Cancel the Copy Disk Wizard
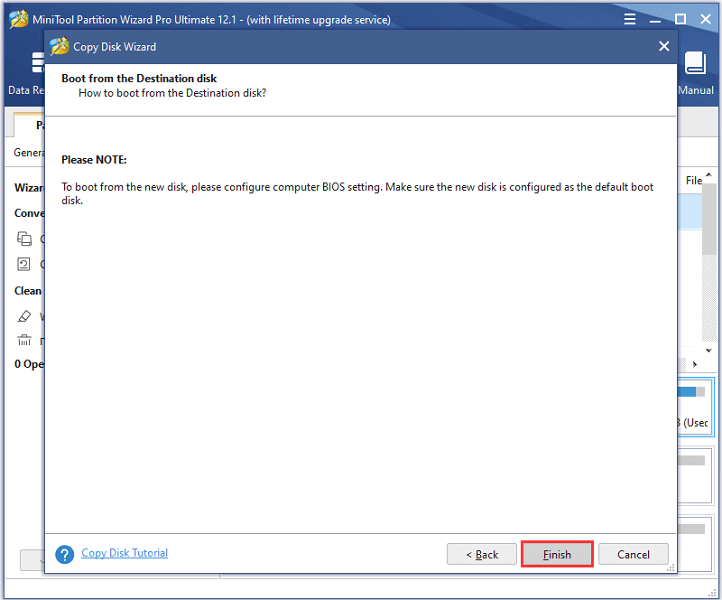 click(633, 554)
